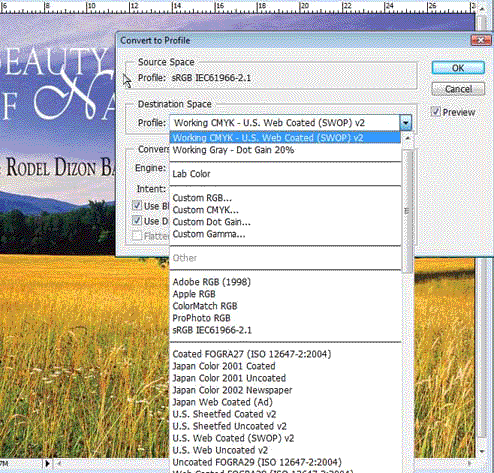Select Japan Web Coated (Ad)

285,402
